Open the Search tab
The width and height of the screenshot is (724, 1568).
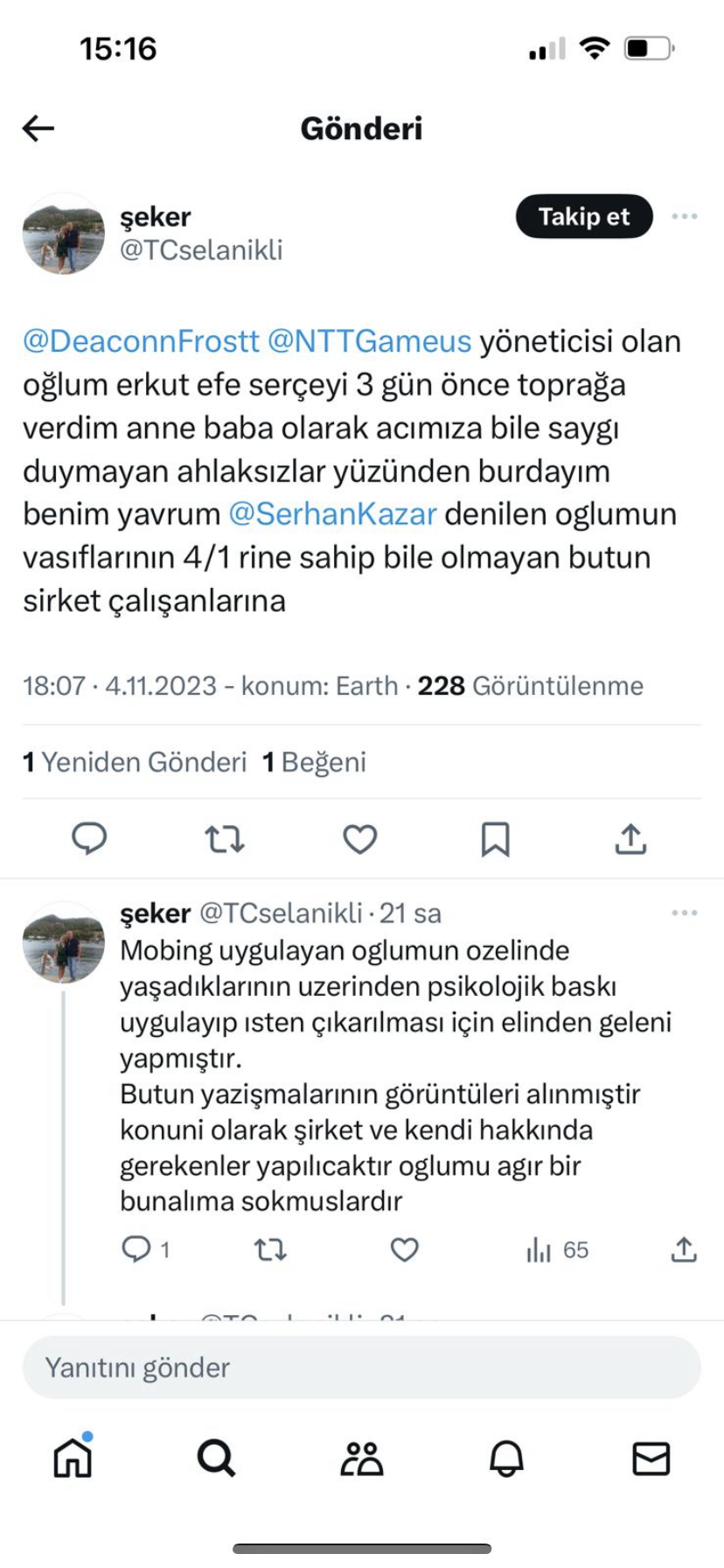(x=216, y=1459)
